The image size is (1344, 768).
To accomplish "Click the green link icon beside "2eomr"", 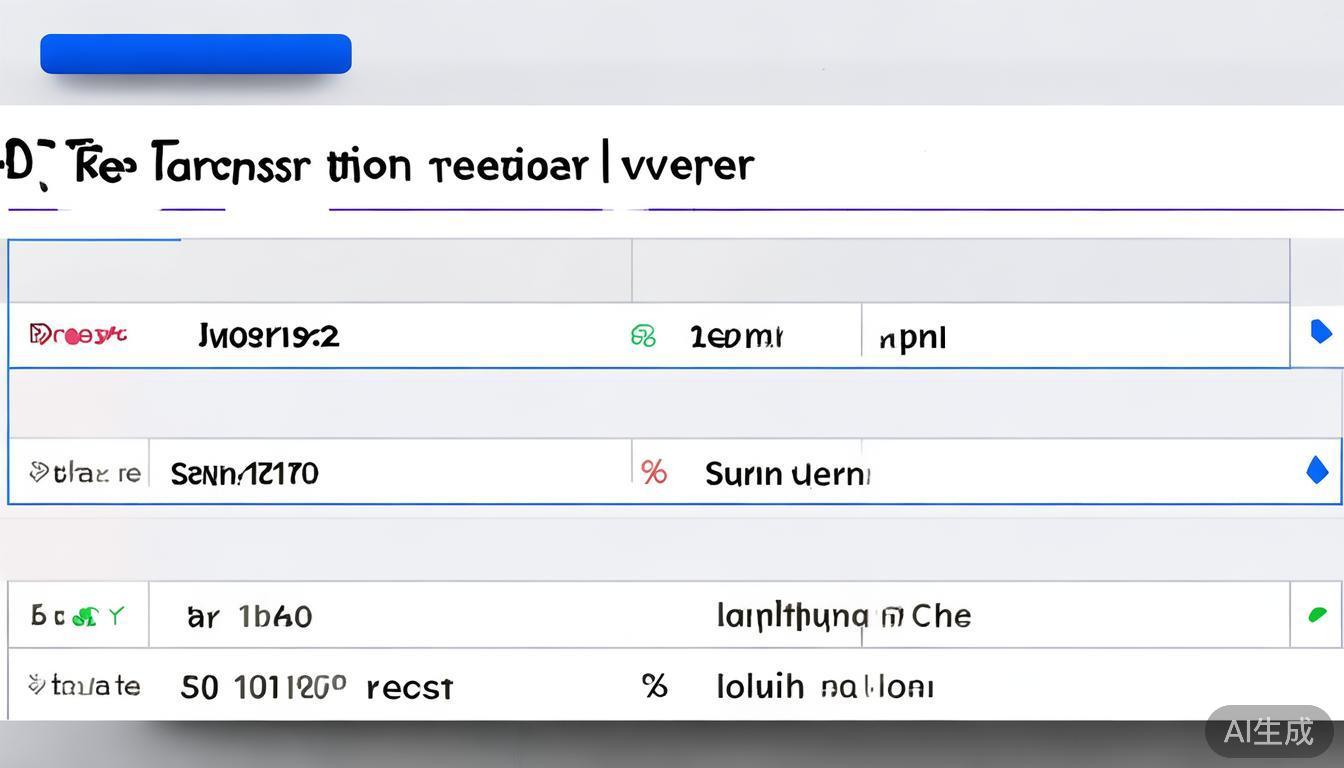I will click(643, 336).
